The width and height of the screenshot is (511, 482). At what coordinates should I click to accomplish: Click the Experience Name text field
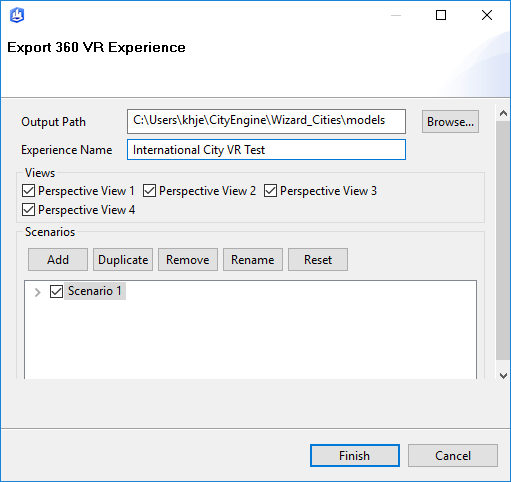pos(266,150)
